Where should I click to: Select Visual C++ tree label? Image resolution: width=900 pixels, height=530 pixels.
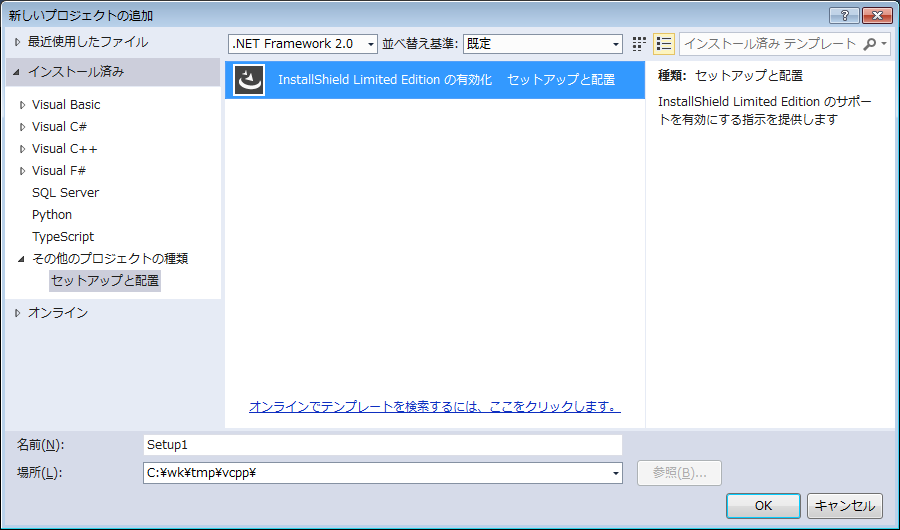64,149
